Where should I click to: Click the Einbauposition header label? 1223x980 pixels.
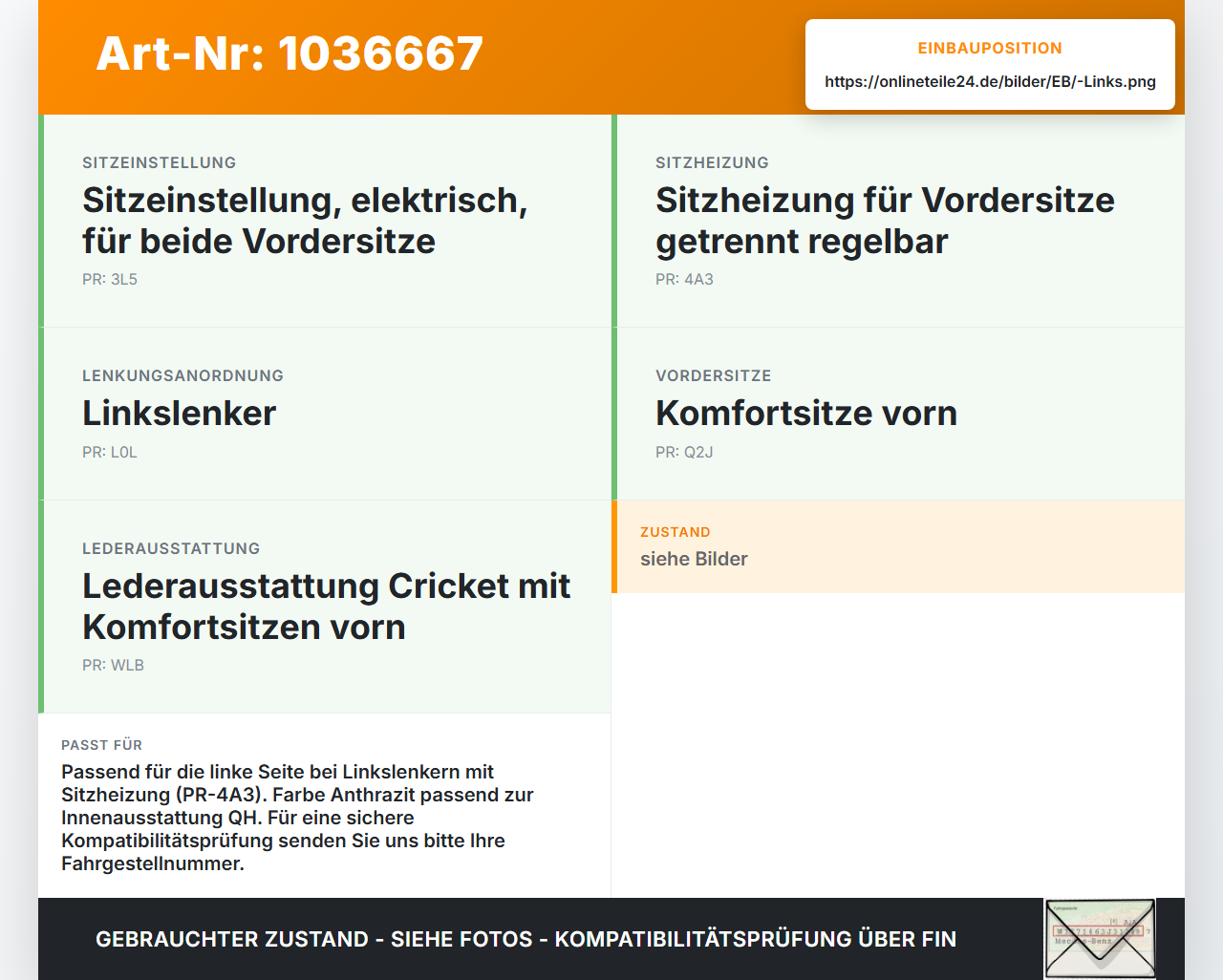click(990, 48)
